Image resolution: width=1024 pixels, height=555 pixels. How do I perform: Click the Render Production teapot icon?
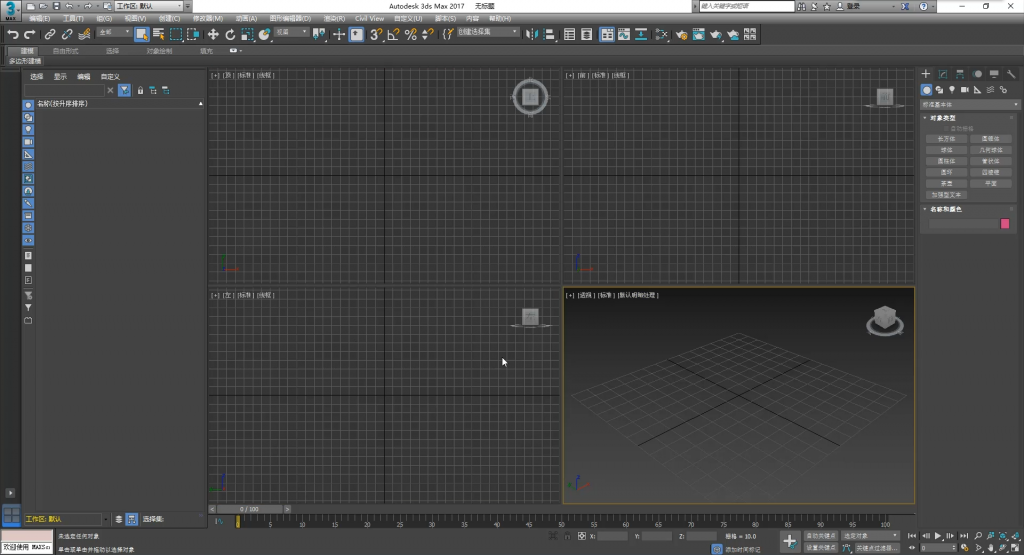(x=716, y=35)
